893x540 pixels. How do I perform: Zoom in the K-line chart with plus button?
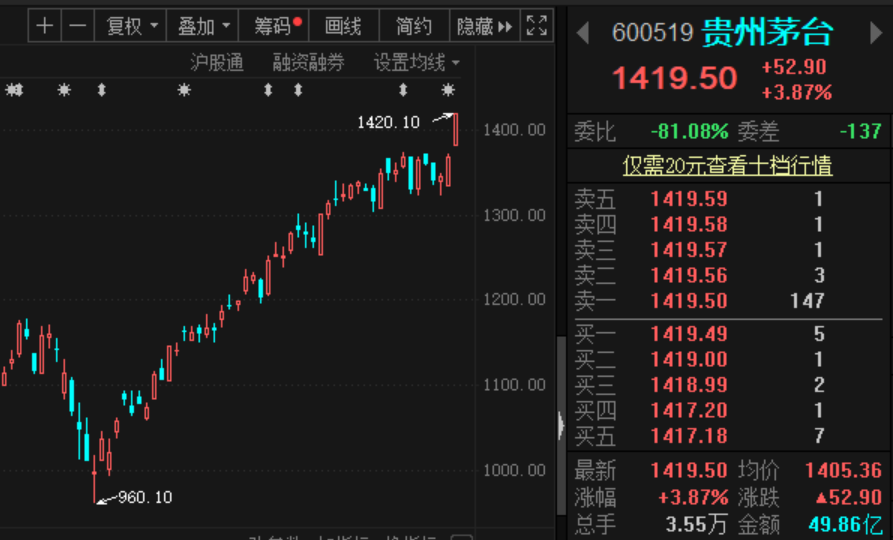pyautogui.click(x=44, y=26)
